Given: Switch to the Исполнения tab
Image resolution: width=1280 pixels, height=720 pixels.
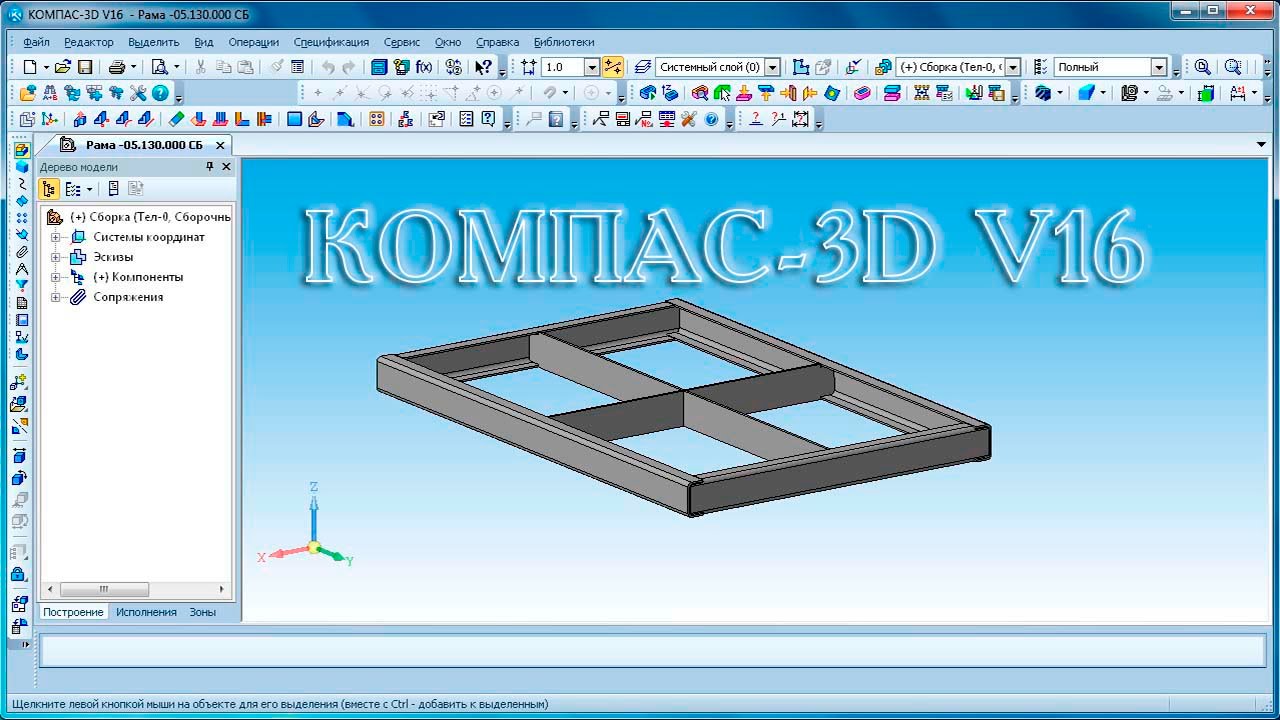Looking at the screenshot, I should (146, 612).
